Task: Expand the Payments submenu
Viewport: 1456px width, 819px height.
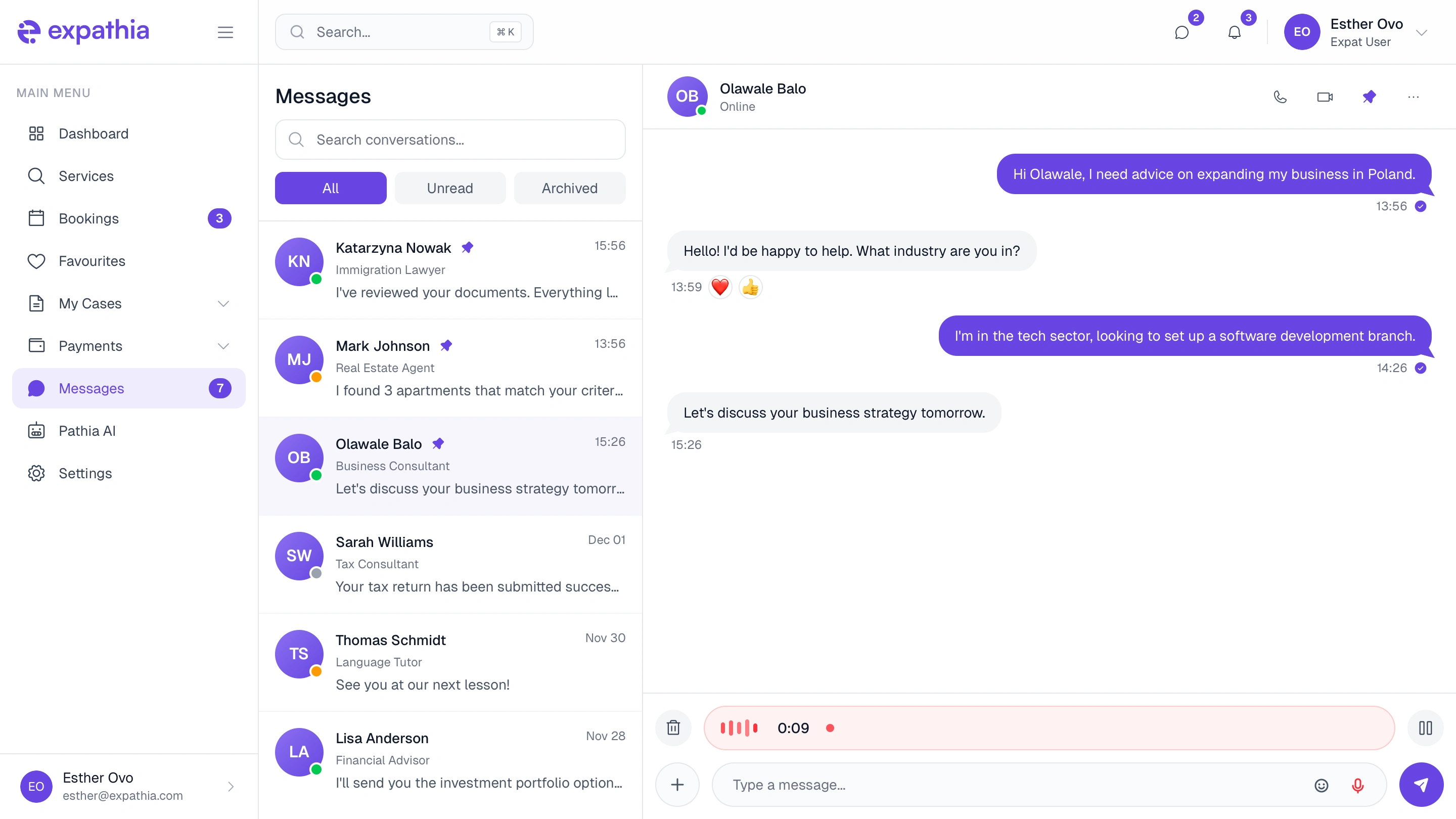Action: point(223,346)
